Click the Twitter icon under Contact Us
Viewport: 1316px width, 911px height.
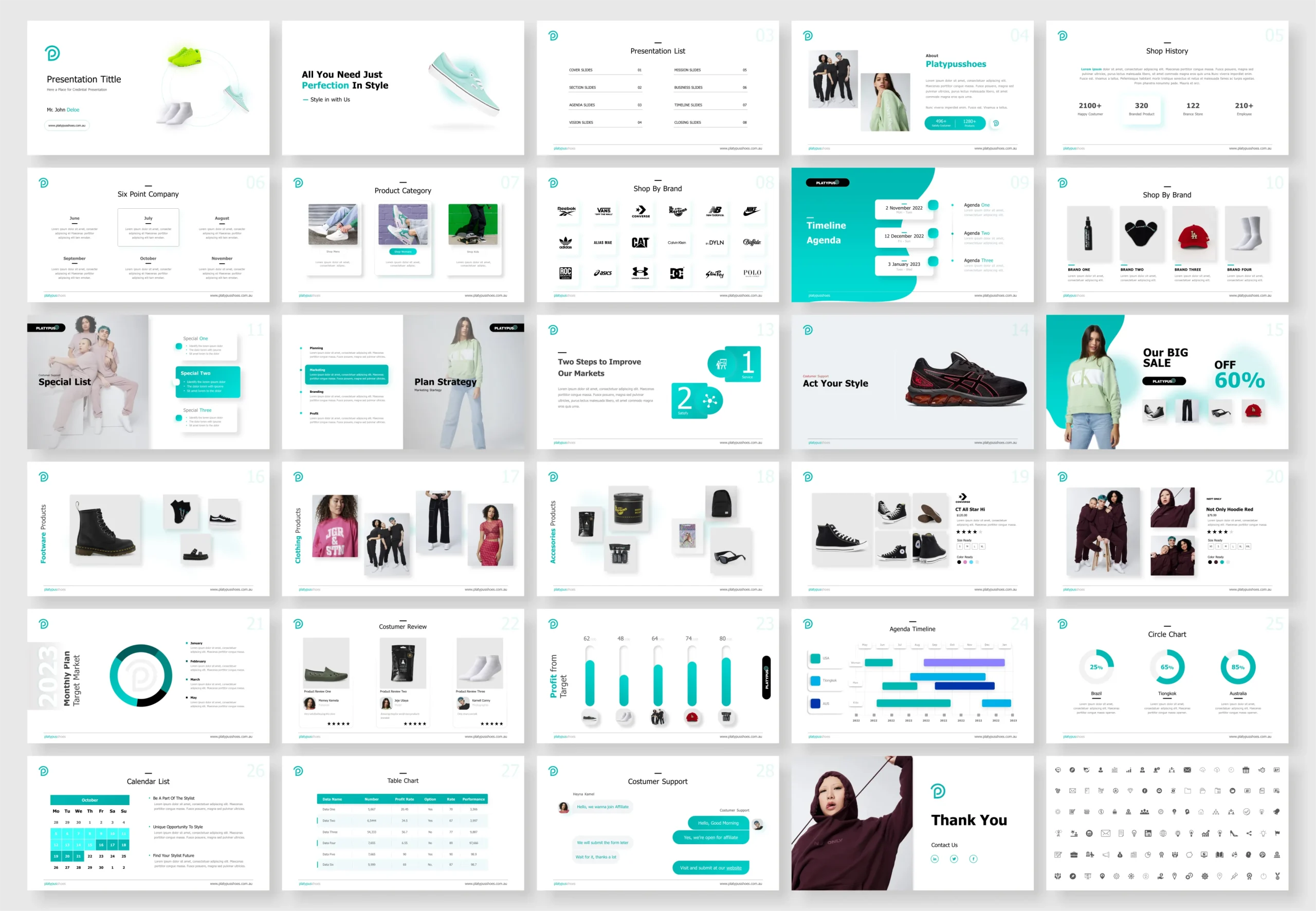[954, 859]
